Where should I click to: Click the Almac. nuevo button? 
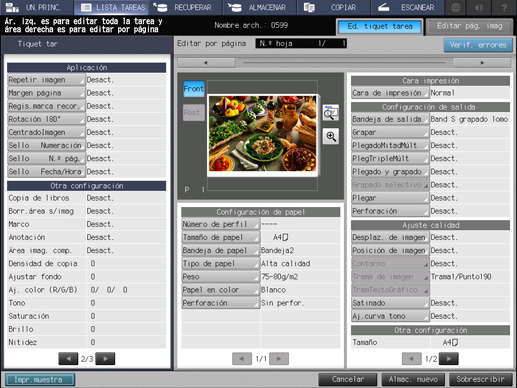413,379
